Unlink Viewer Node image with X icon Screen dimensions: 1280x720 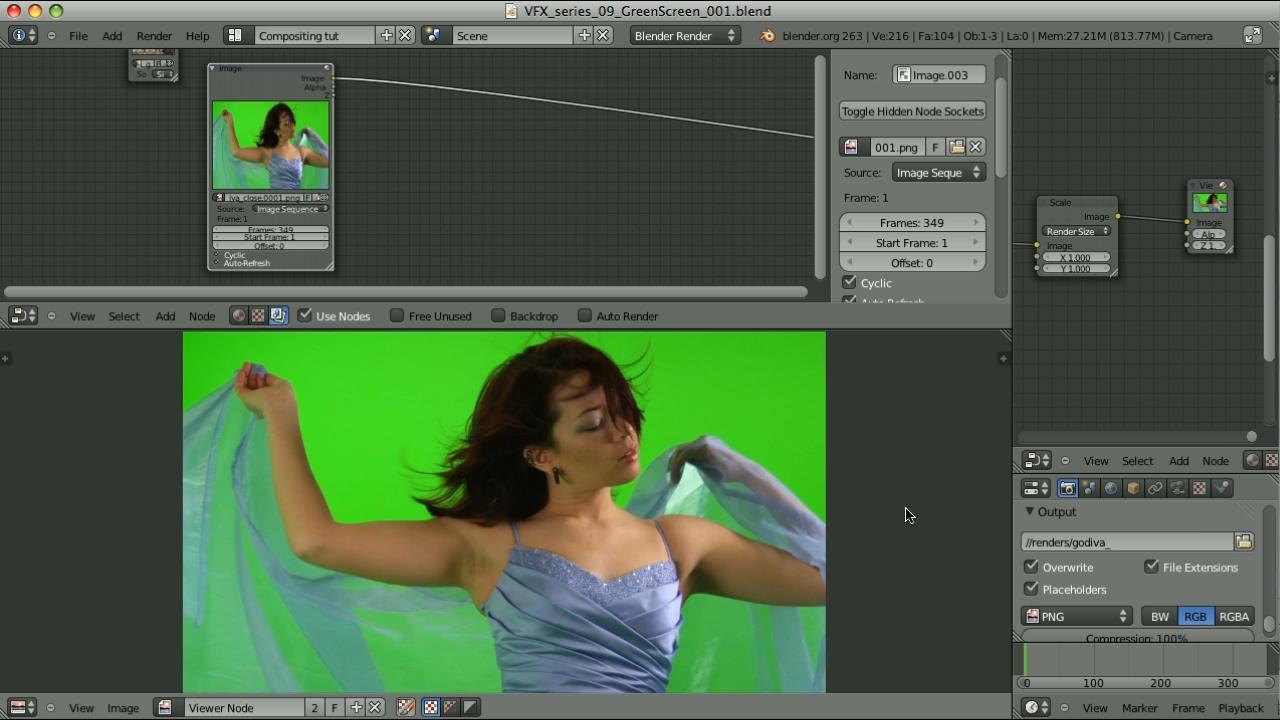375,707
